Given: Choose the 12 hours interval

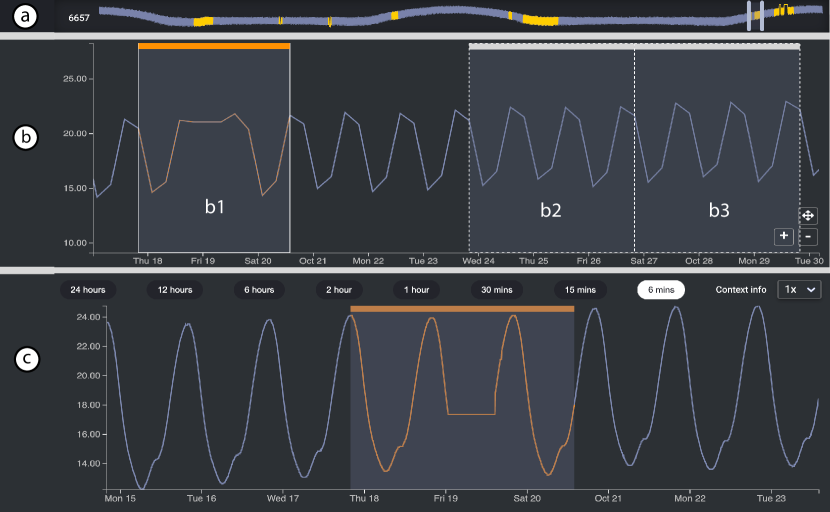Looking at the screenshot, I should point(174,289).
